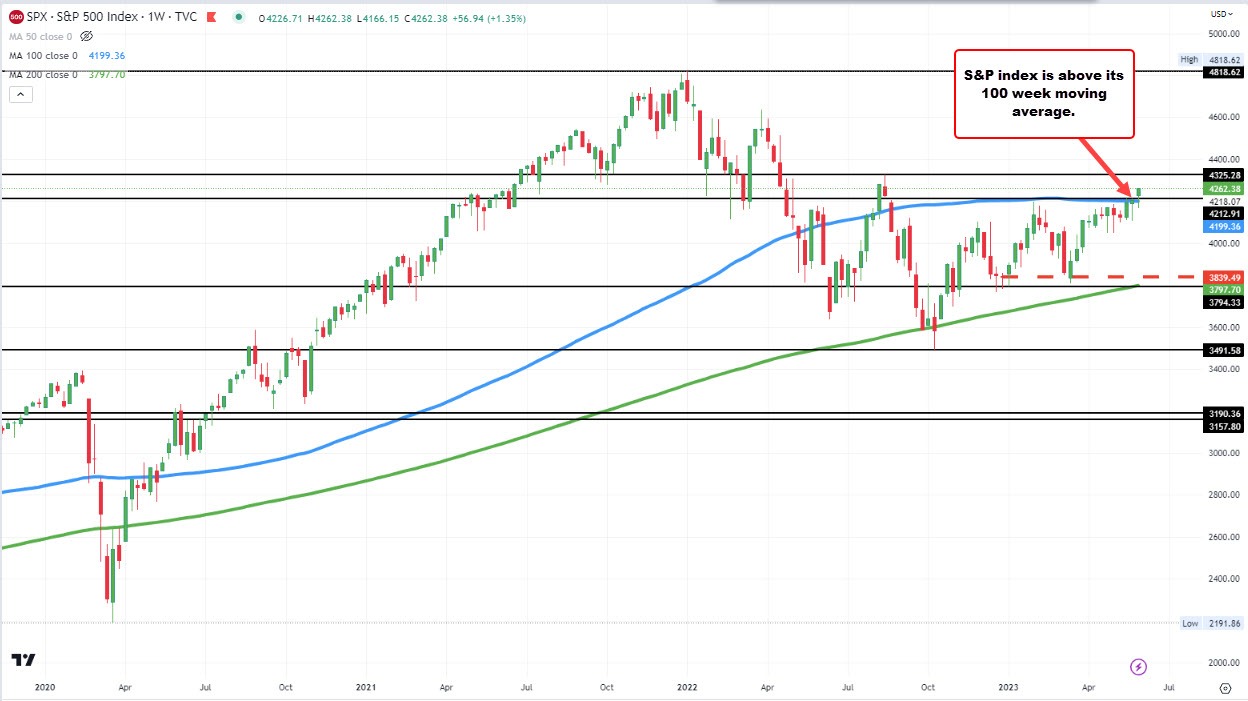Click the TradingView logo

(x=23, y=661)
